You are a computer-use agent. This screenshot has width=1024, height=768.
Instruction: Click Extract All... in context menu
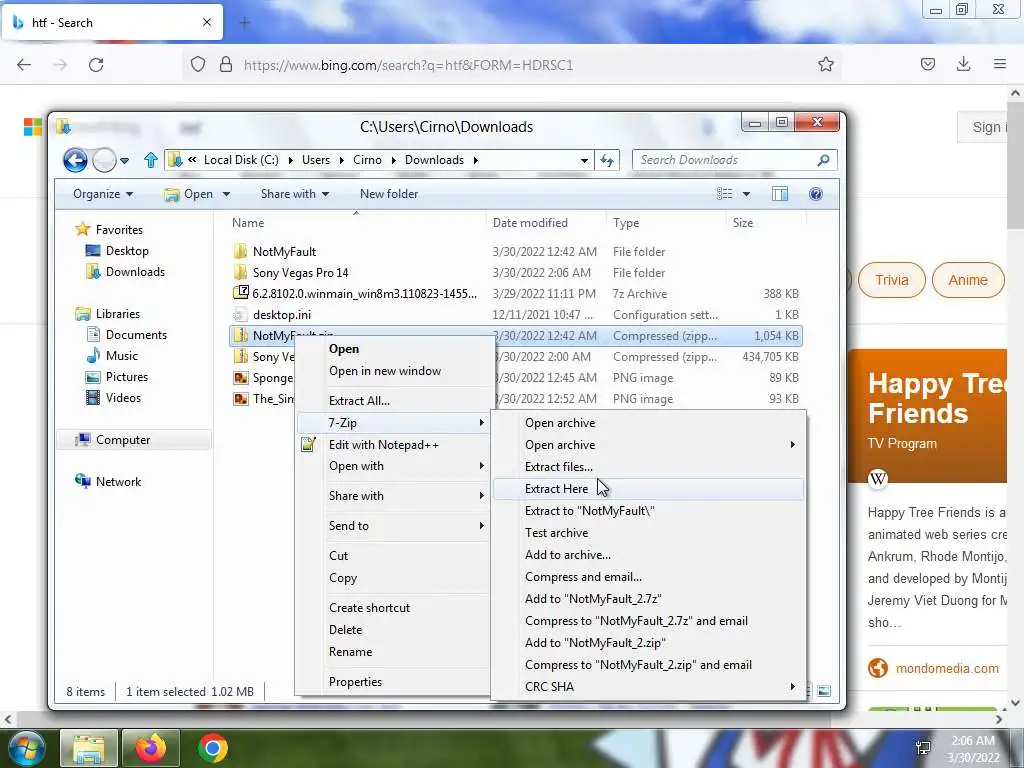(393, 401)
